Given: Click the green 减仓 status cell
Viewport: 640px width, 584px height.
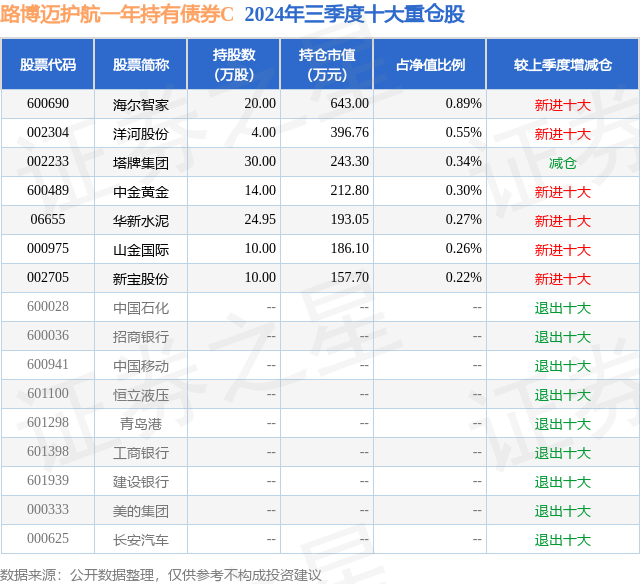Looking at the screenshot, I should click(562, 163).
